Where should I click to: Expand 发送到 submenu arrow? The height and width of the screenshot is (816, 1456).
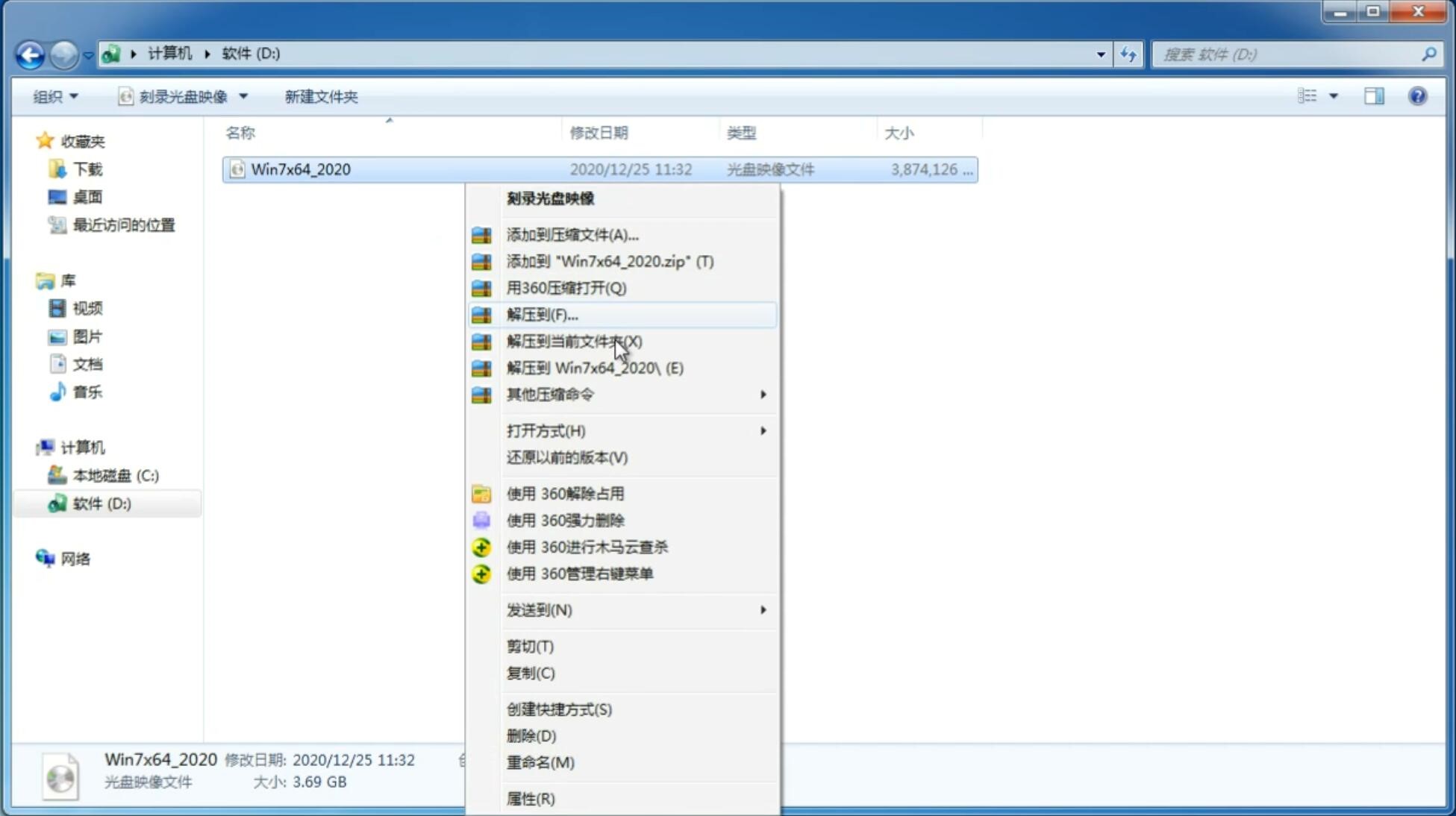click(762, 610)
